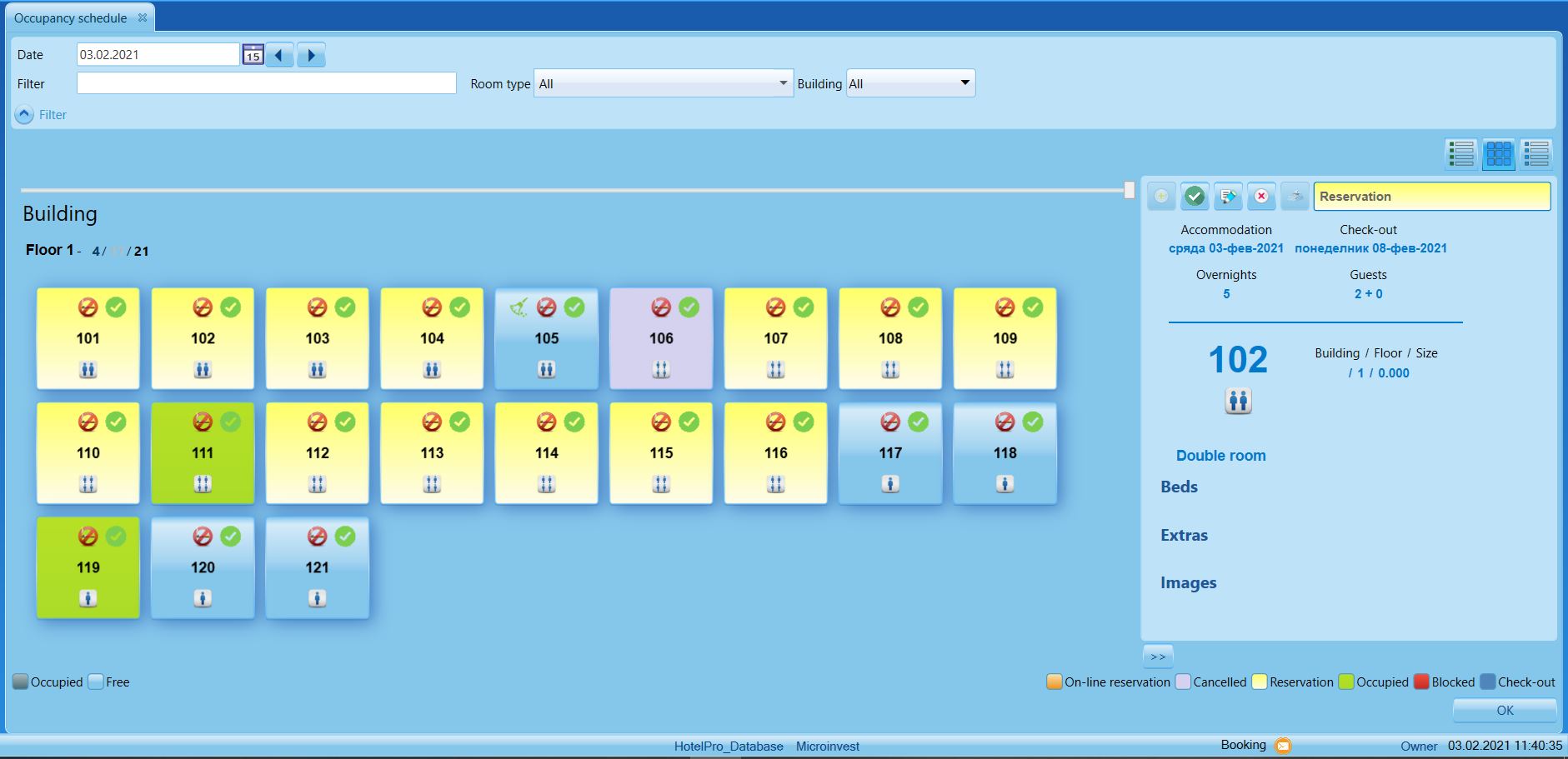Open the Room type dropdown
The width and height of the screenshot is (1568, 759).
664,83
